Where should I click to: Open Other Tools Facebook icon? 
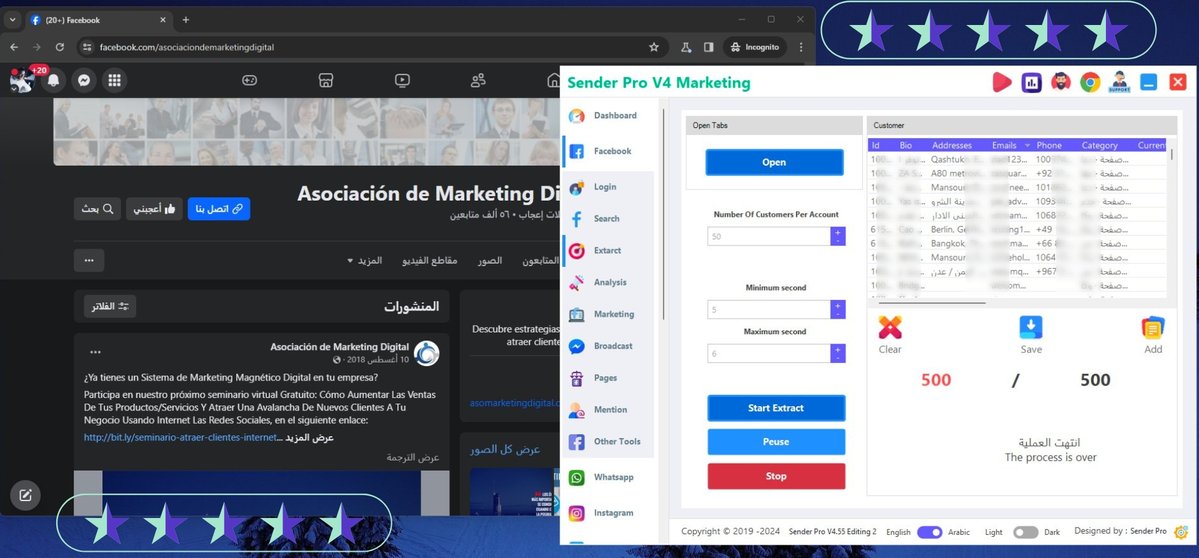[x=577, y=442]
